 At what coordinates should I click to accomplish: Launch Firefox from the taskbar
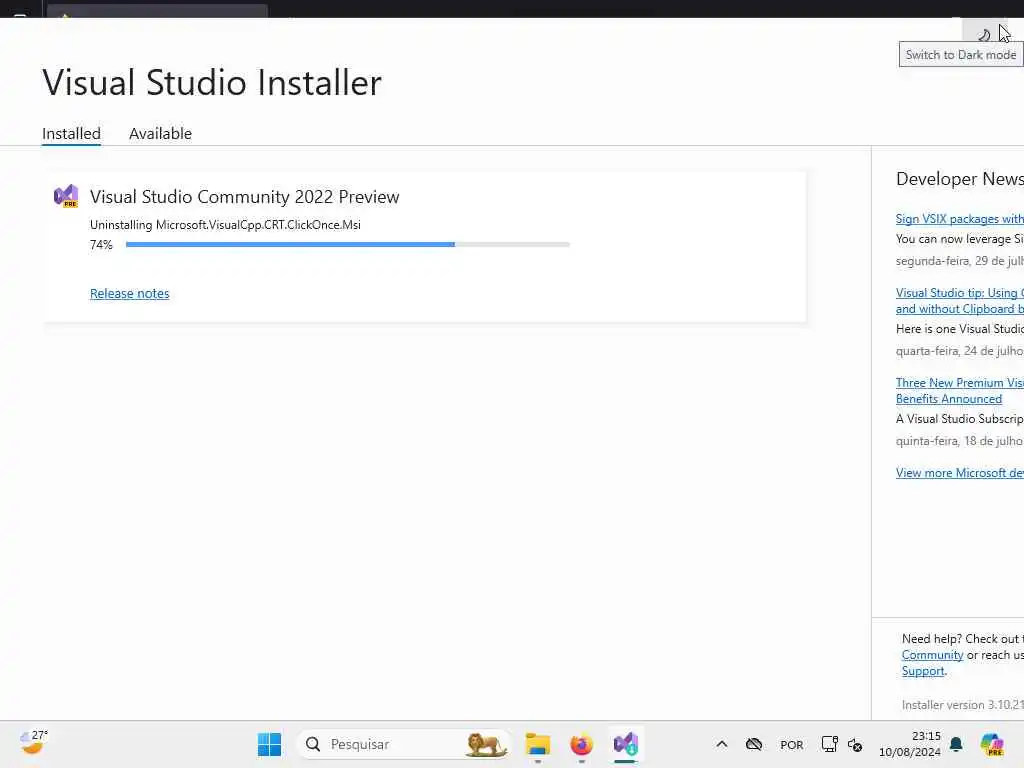point(581,744)
